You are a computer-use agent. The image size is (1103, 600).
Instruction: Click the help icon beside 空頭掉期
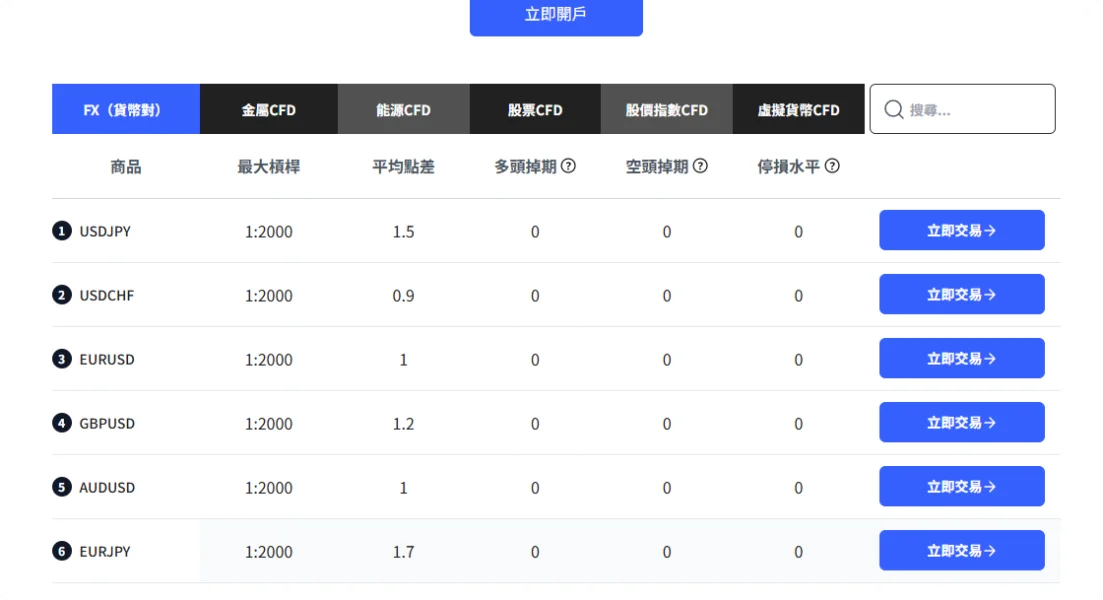click(700, 166)
